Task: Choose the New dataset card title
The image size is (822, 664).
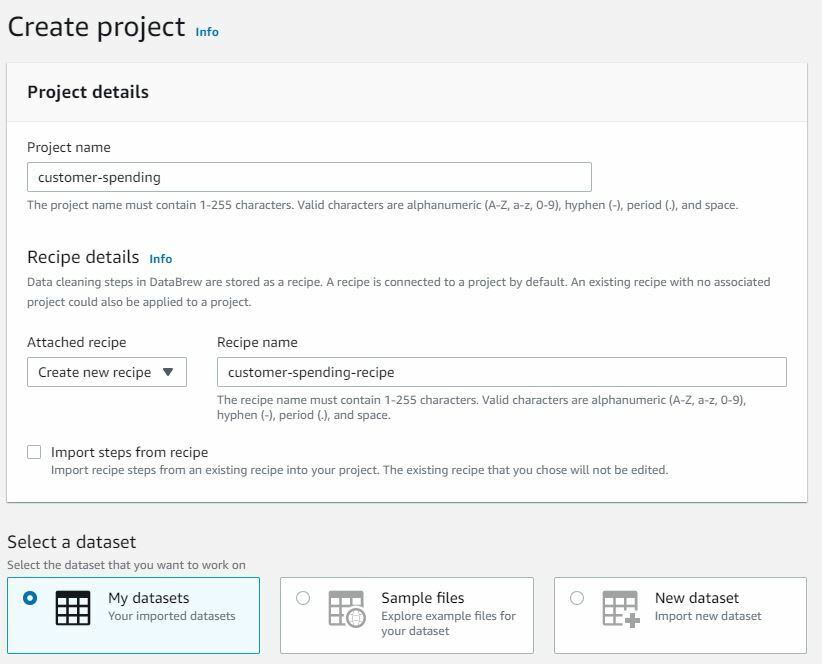Action: pyautogui.click(x=697, y=598)
